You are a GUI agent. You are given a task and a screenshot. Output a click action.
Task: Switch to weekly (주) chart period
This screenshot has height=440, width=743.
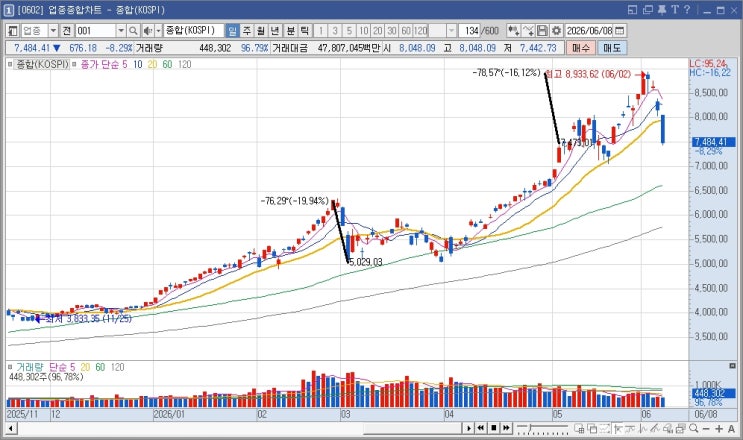(247, 31)
